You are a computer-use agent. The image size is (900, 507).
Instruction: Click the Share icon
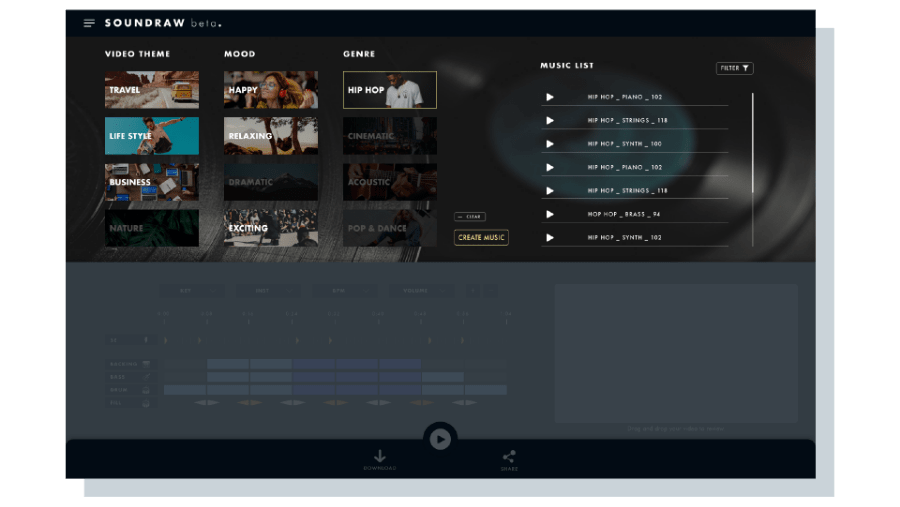(509, 456)
